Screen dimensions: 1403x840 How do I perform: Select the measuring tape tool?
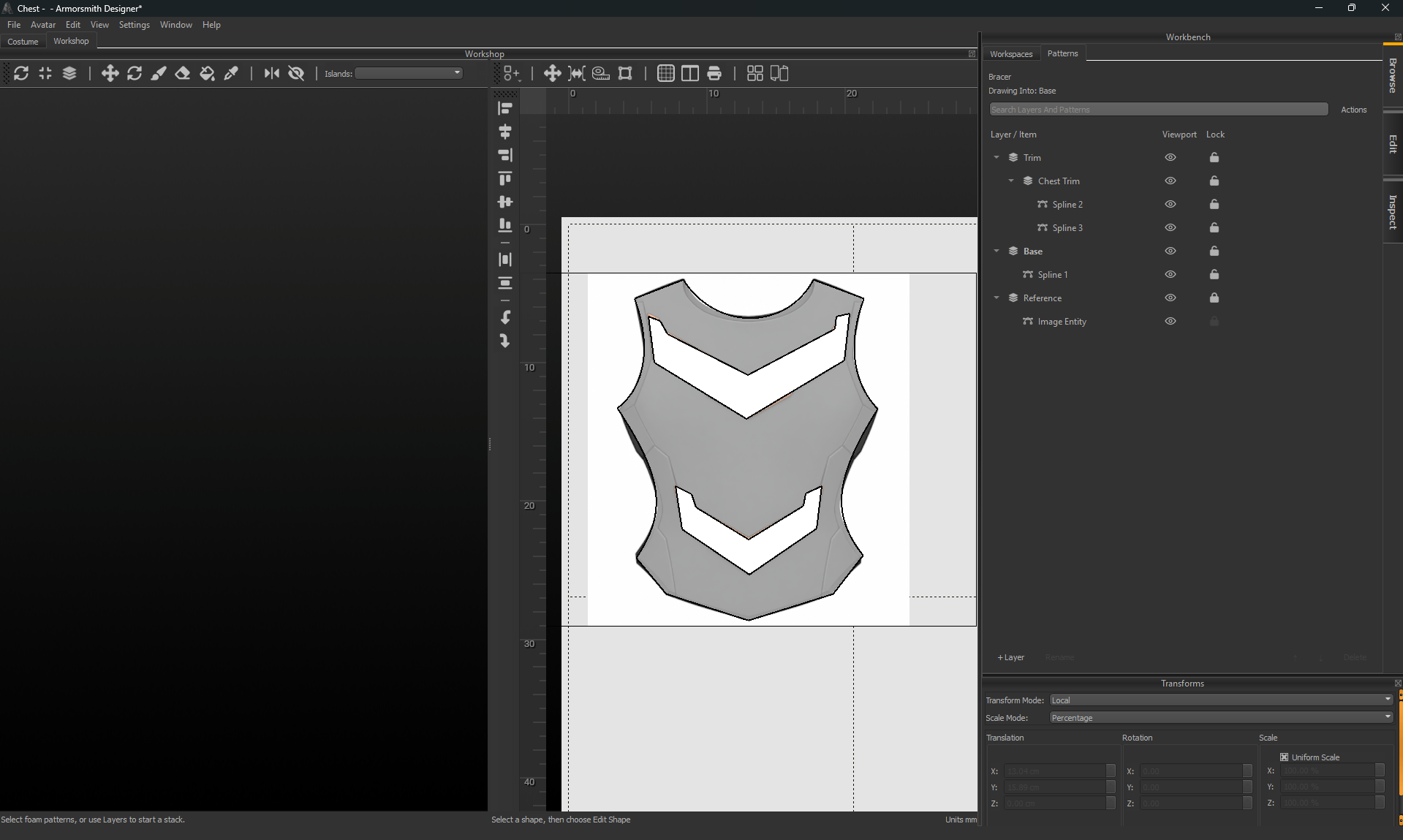pyautogui.click(x=601, y=73)
